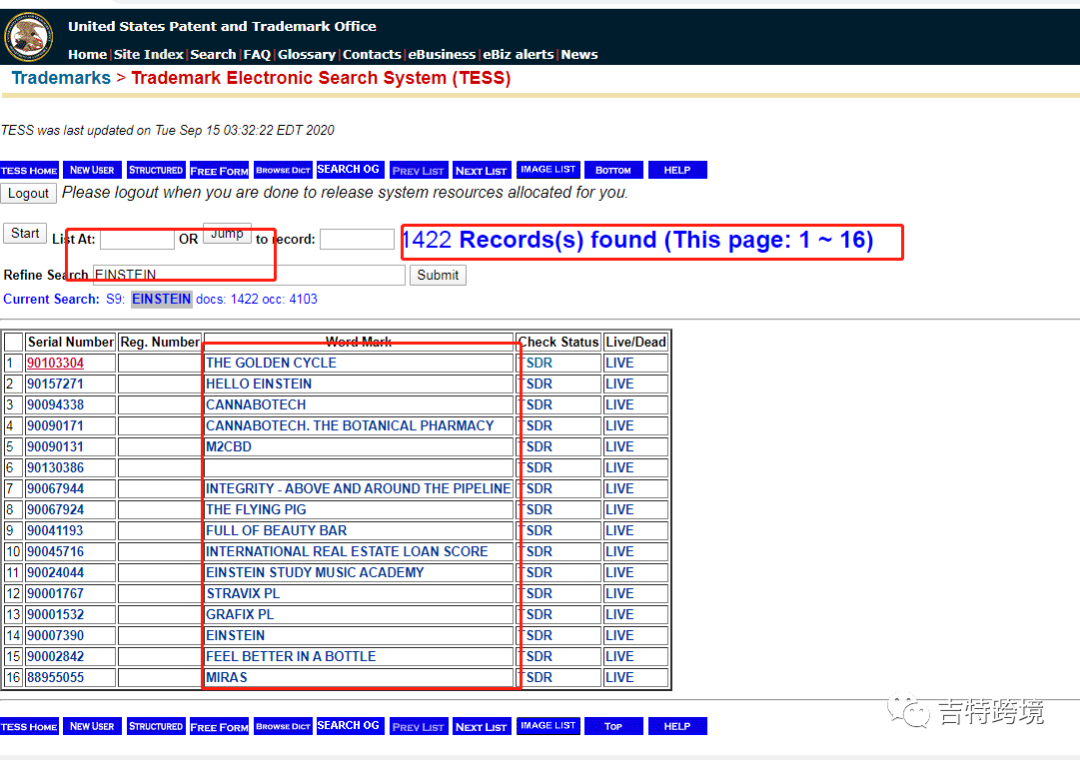Click the Start button
This screenshot has width=1080, height=760.
tap(25, 233)
